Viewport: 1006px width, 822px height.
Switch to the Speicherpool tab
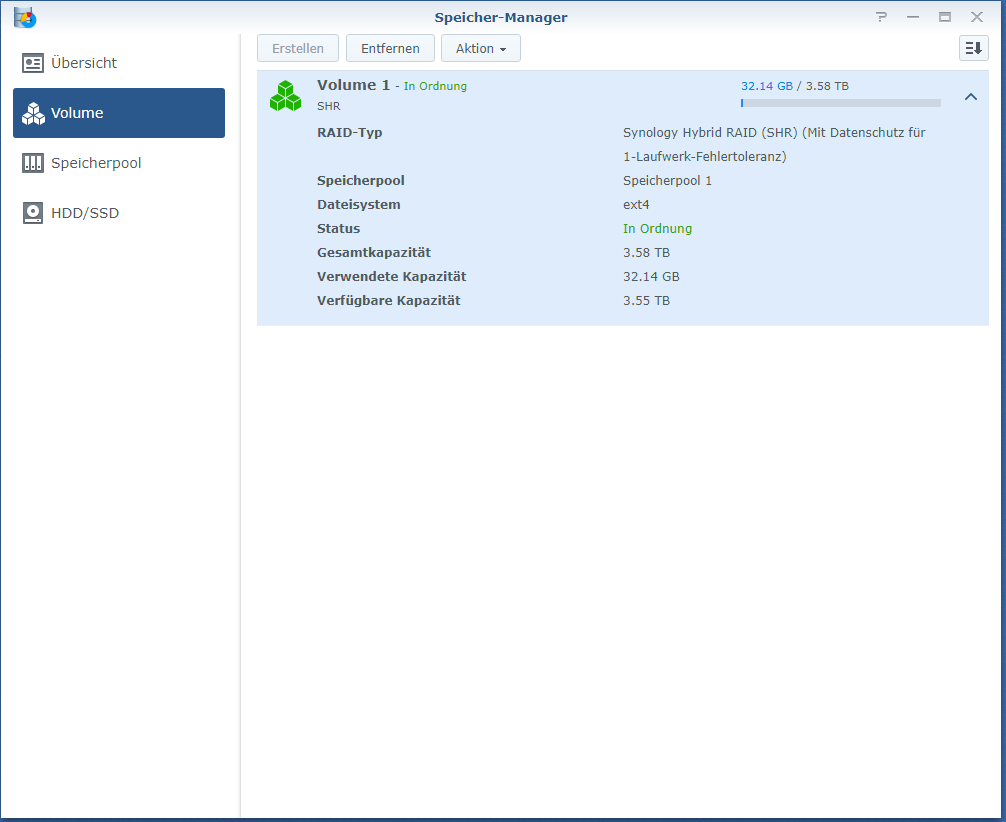[119, 163]
